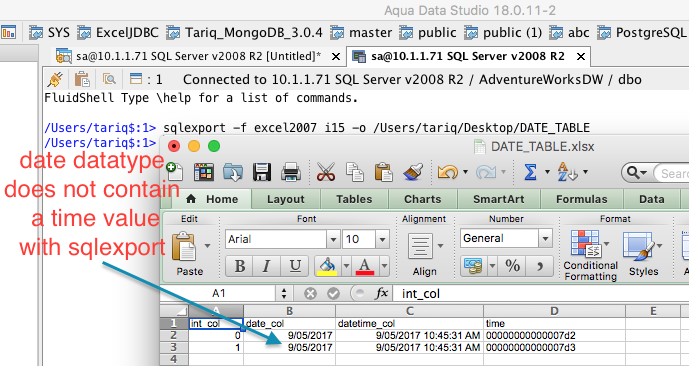Toggle Bold formatting button

[239, 266]
